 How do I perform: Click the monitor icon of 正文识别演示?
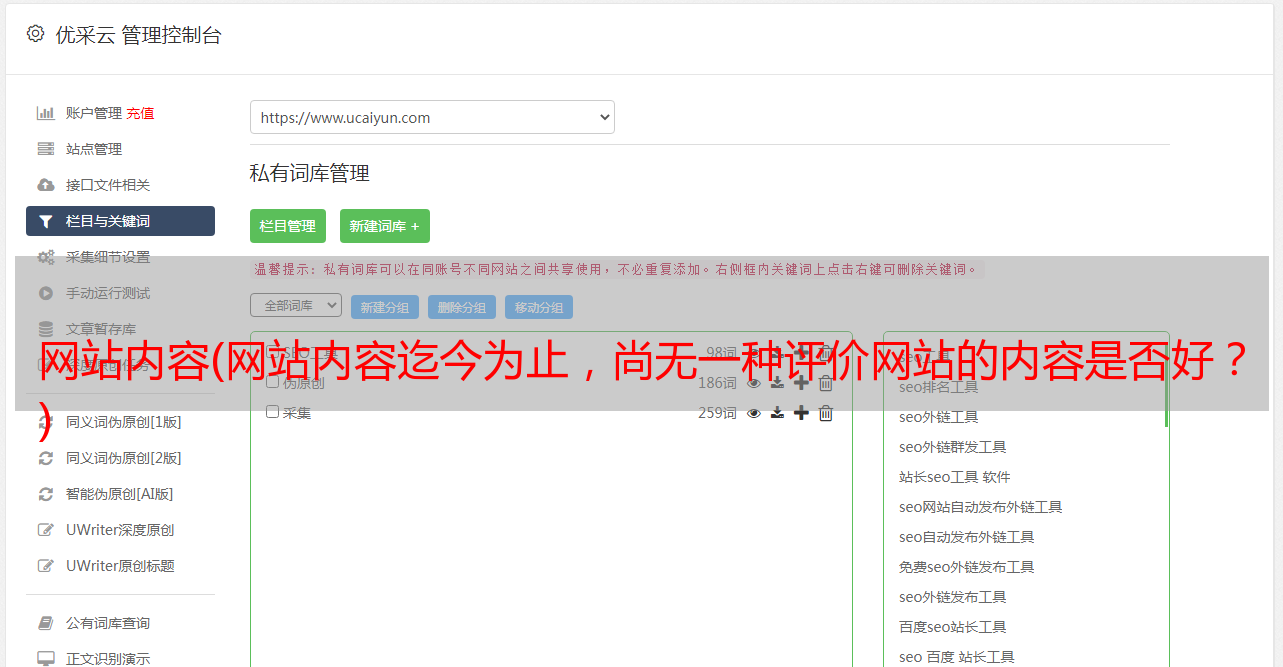pyautogui.click(x=46, y=659)
